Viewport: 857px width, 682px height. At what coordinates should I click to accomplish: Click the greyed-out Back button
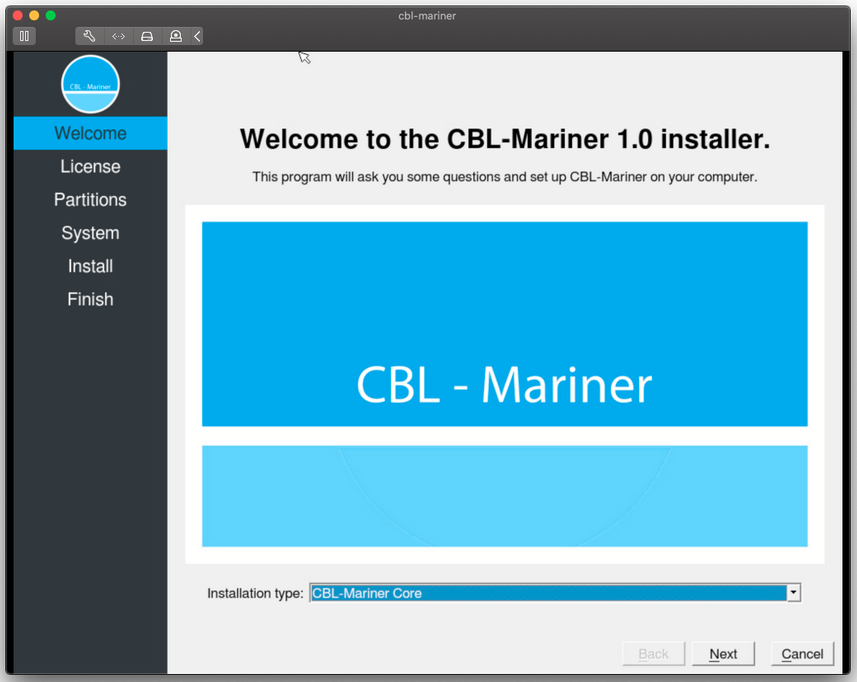pyautogui.click(x=653, y=654)
